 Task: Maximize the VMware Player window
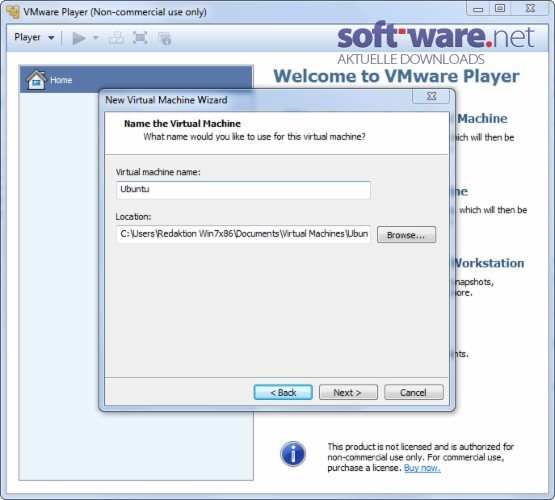[500, 8]
